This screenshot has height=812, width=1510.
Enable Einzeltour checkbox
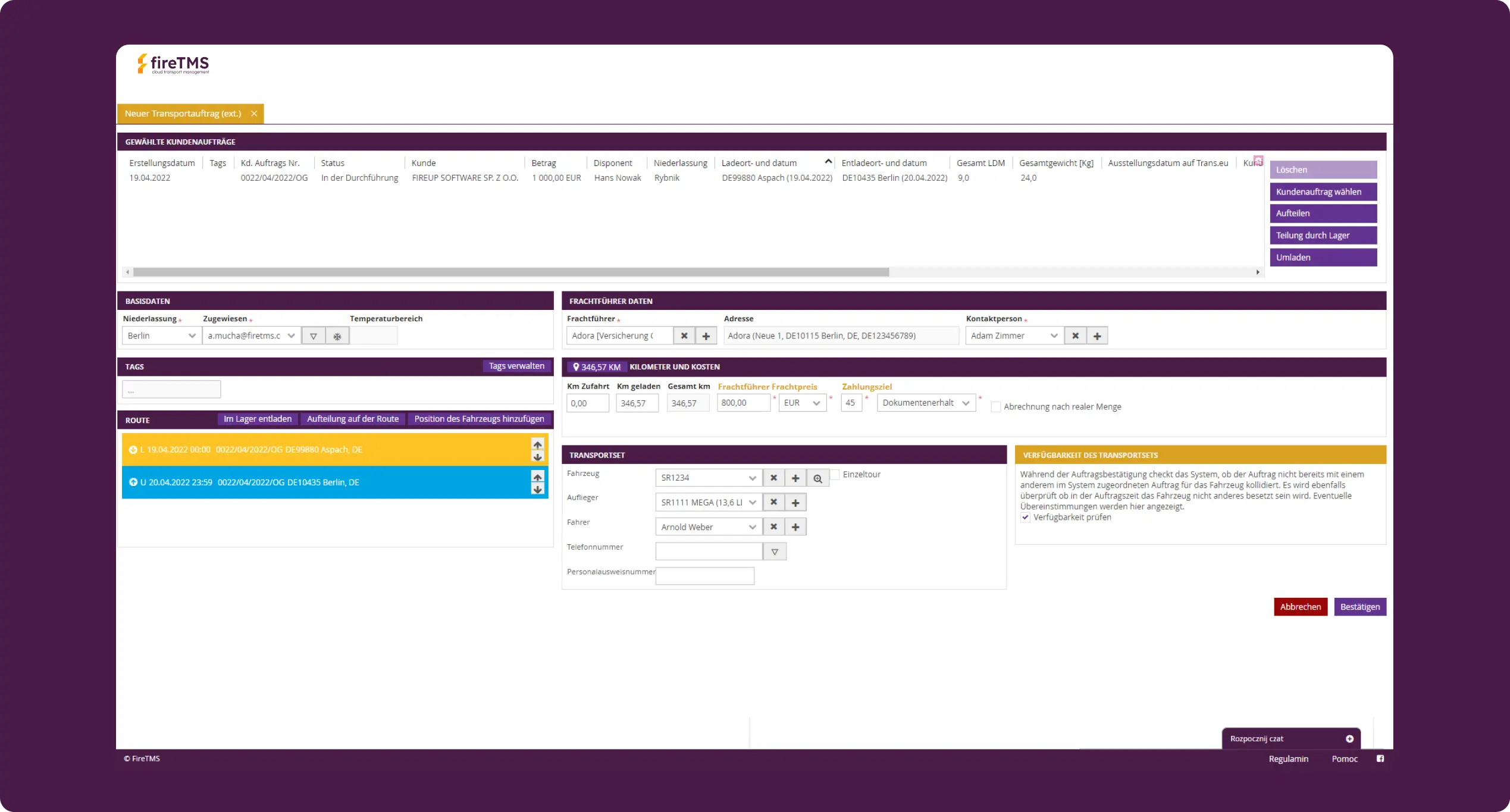coord(835,475)
